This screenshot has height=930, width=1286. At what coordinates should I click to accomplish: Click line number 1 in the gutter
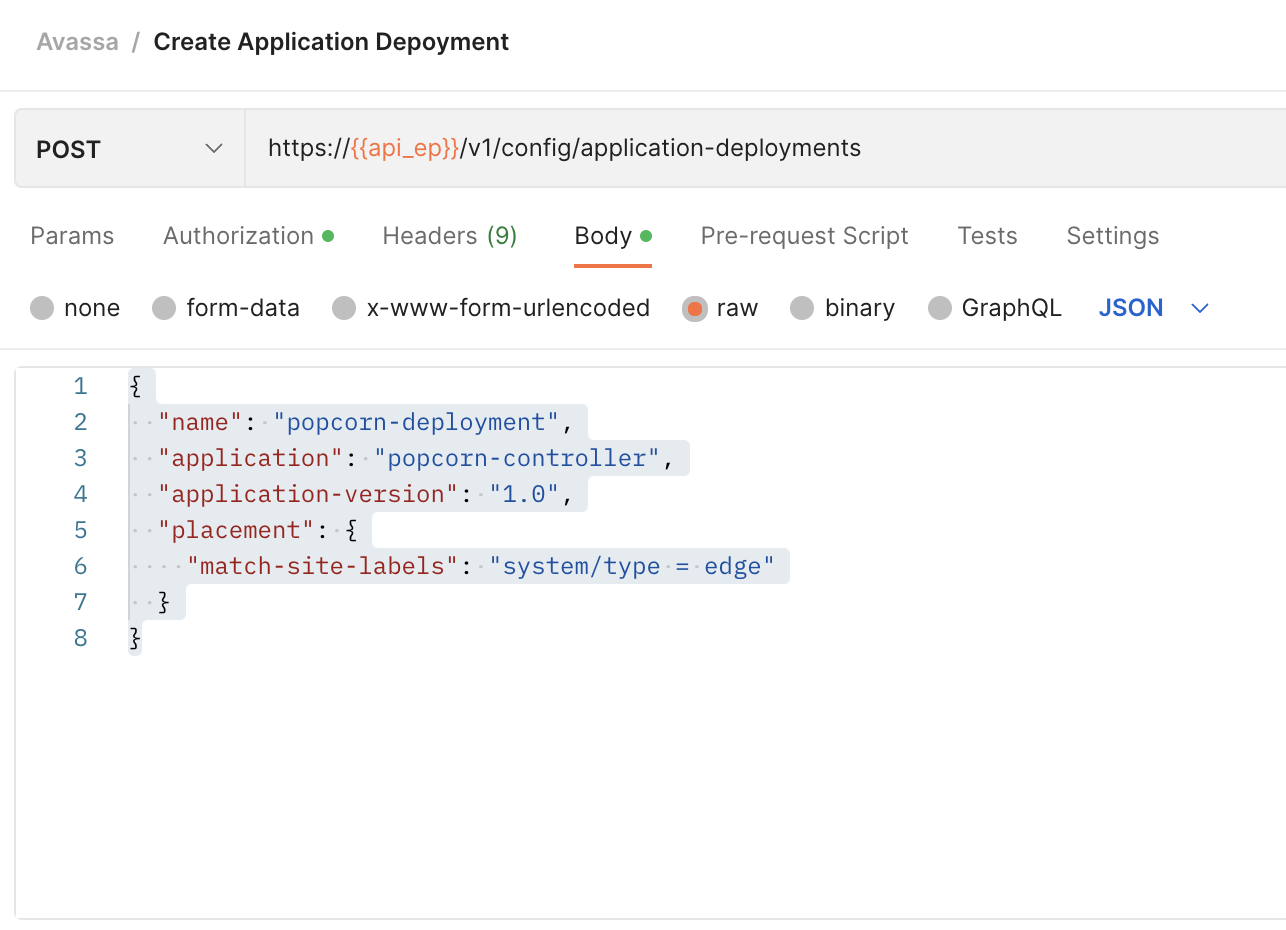click(x=80, y=386)
